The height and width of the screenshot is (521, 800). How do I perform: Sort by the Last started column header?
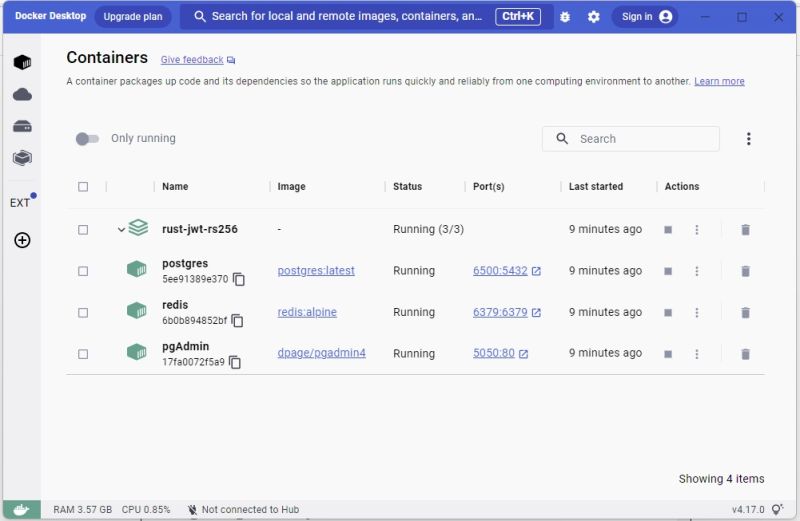tap(595, 187)
